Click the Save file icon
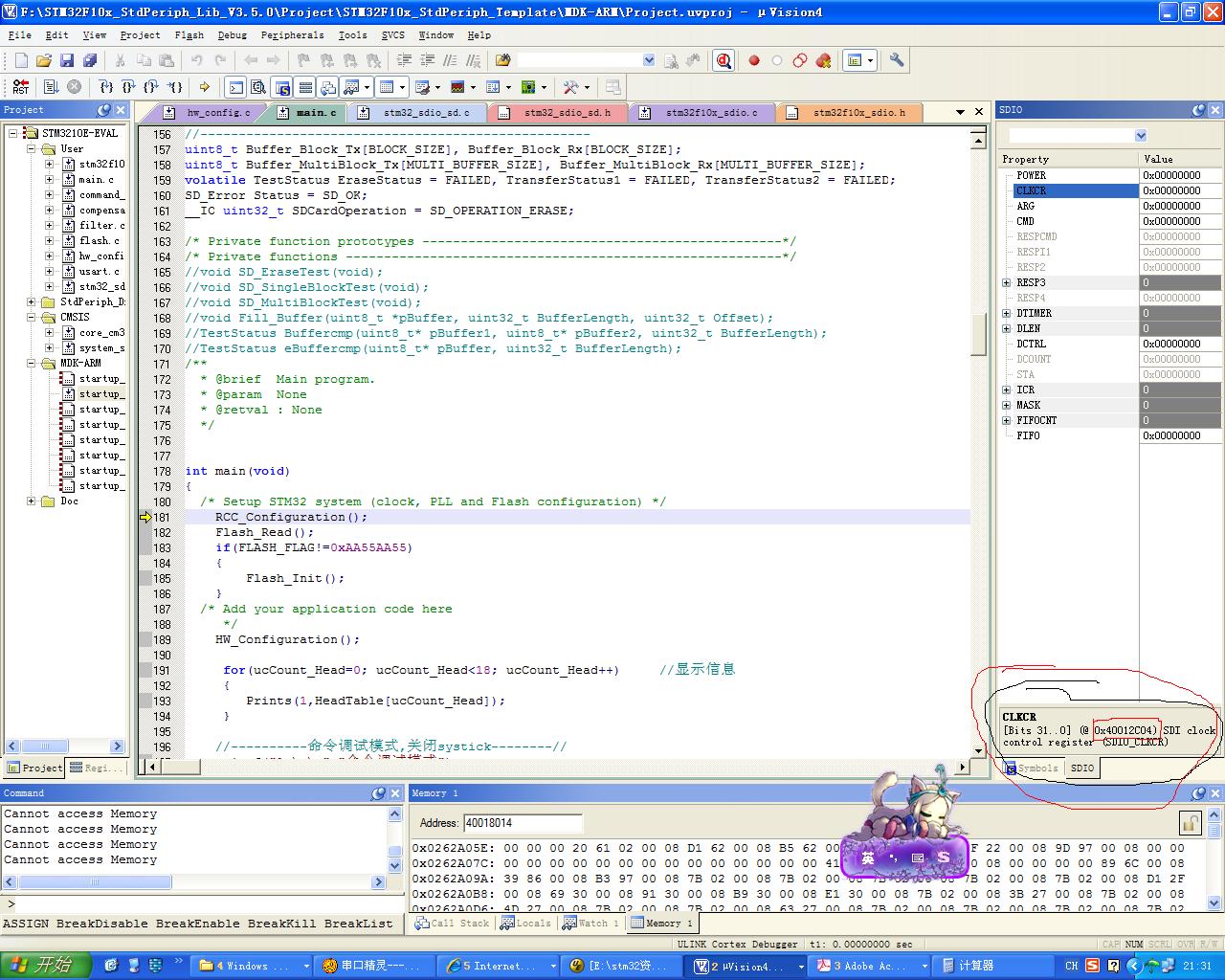This screenshot has height=980, width=1225. 67,60
